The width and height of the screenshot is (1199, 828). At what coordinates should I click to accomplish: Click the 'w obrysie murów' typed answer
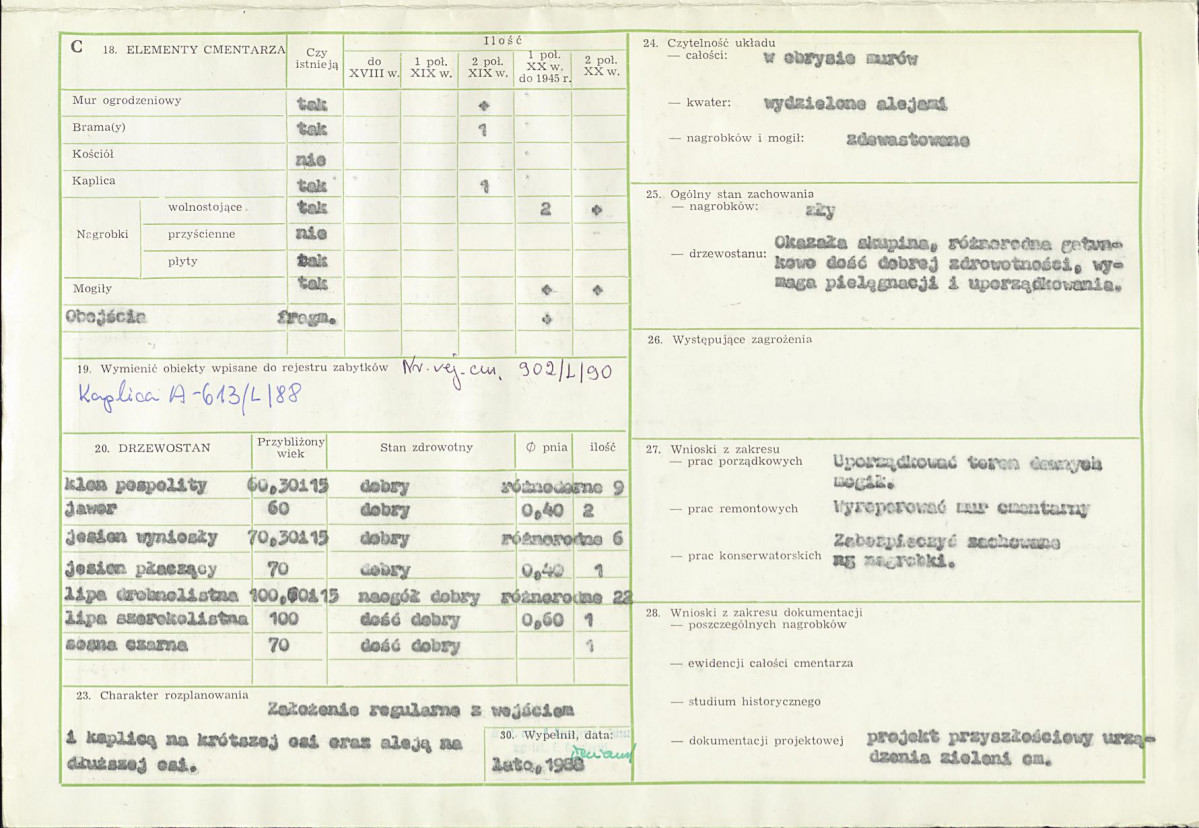(x=840, y=59)
